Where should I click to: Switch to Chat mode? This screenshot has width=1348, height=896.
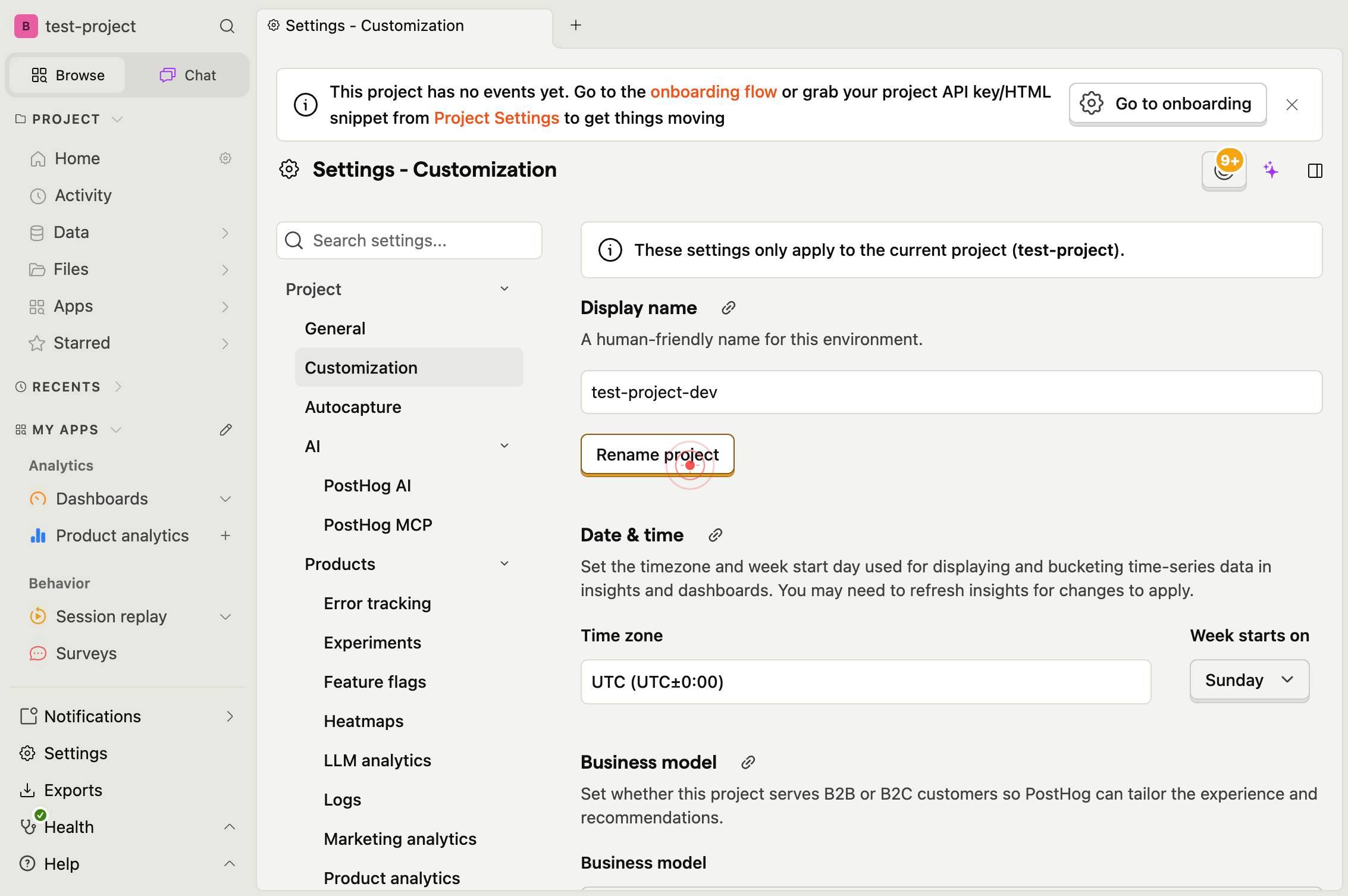pyautogui.click(x=187, y=75)
